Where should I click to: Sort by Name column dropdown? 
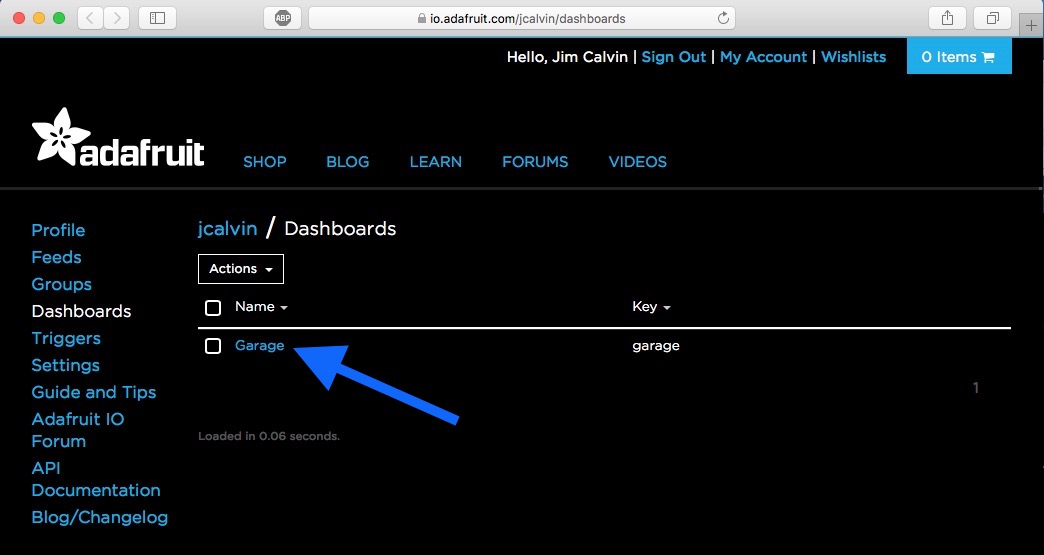[261, 307]
